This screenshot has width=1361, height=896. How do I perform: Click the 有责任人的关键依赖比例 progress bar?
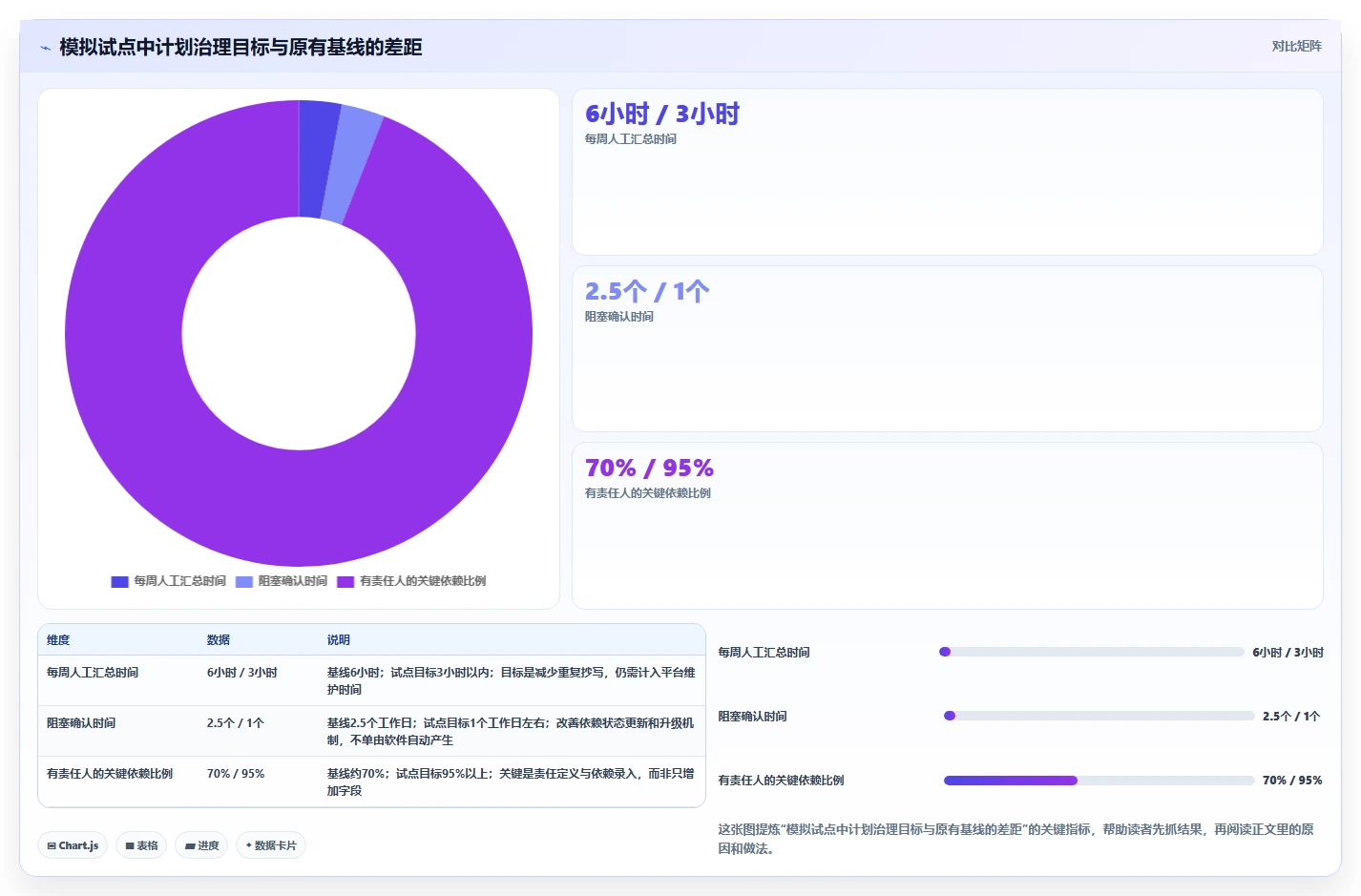[x=1099, y=781]
